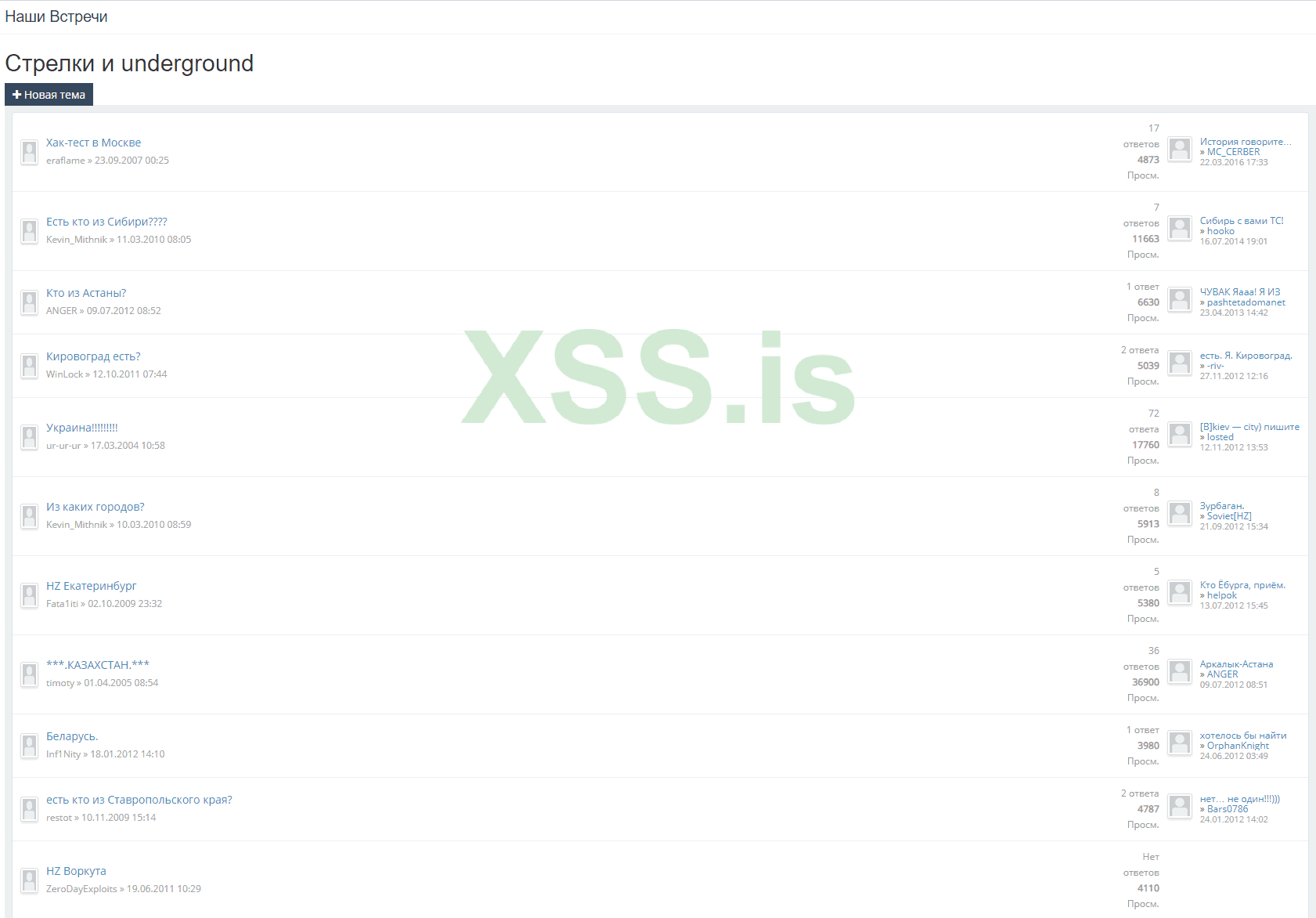Click the Новая тема button
Screen dimensions: 1316x918
(x=49, y=94)
